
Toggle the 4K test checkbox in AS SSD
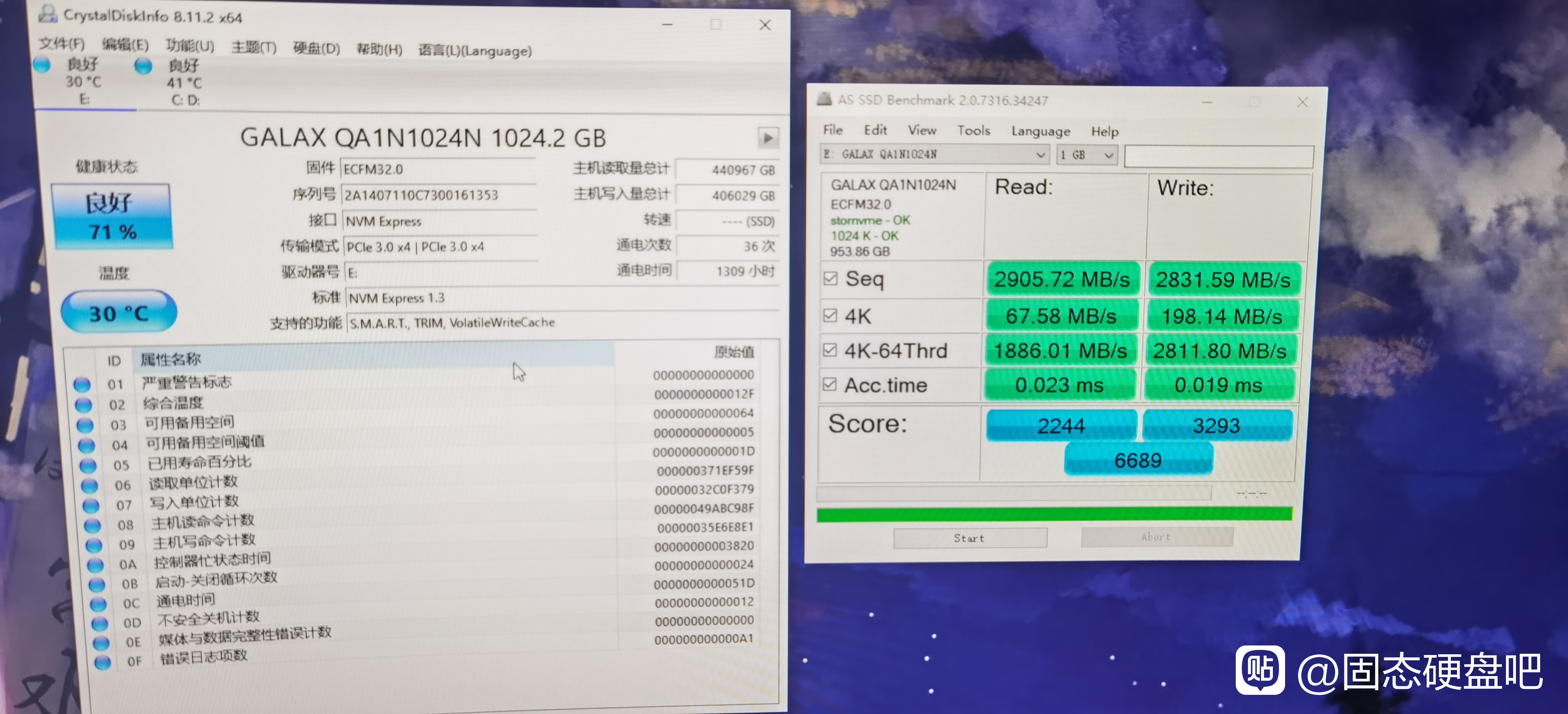[830, 315]
